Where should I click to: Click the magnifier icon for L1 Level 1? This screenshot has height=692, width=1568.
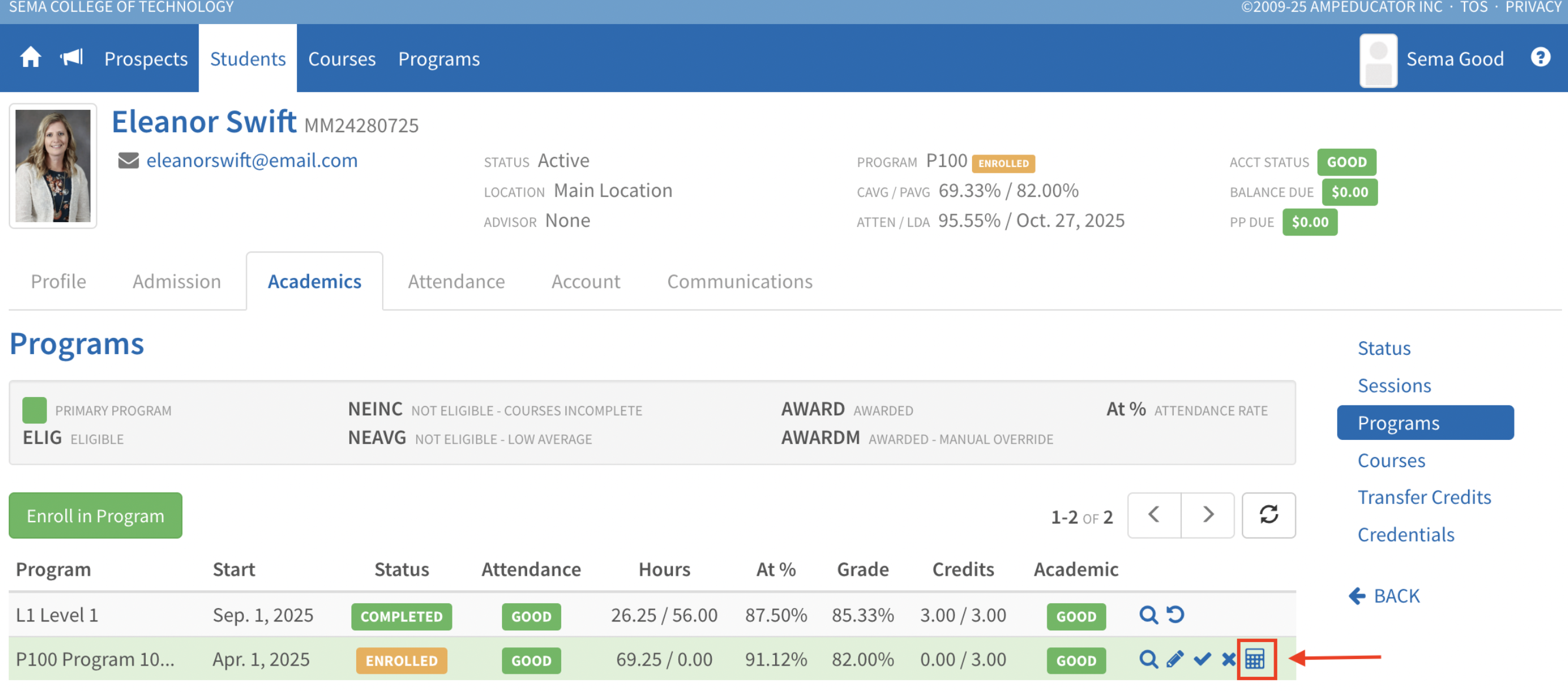[1148, 614]
